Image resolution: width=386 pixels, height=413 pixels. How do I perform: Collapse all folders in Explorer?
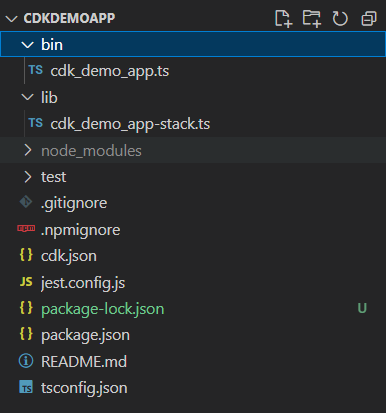click(369, 18)
